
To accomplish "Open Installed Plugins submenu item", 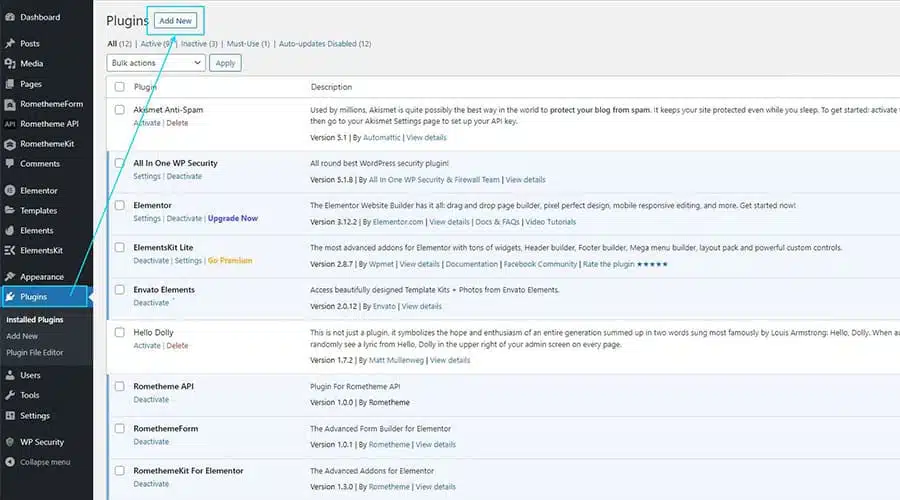I will click(x=34, y=320).
